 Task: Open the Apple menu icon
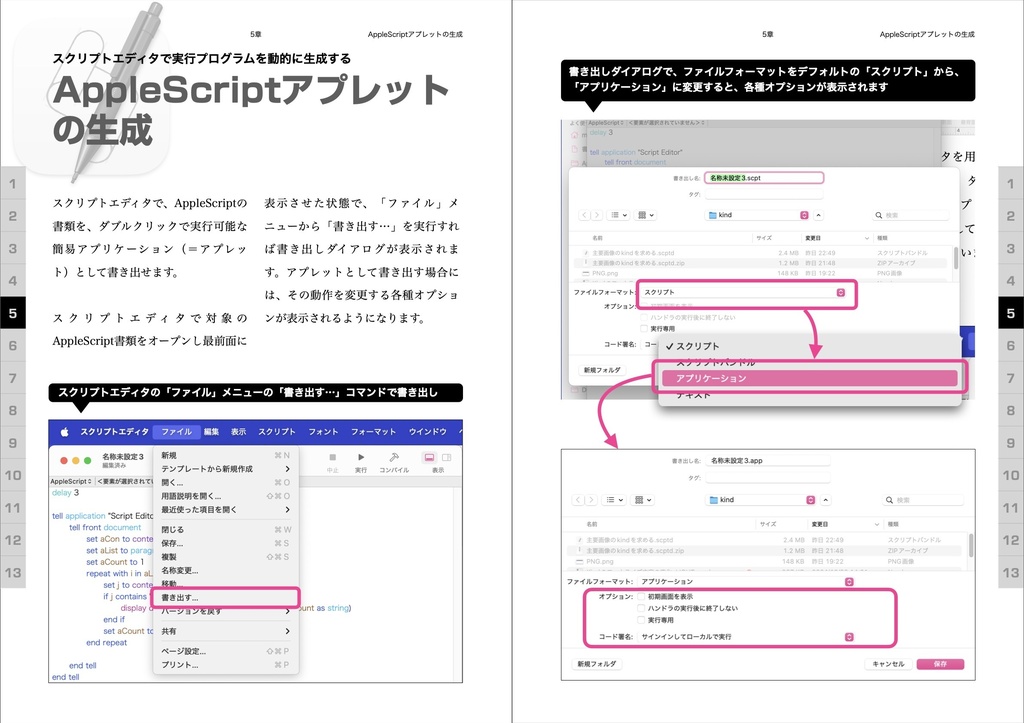click(x=63, y=431)
